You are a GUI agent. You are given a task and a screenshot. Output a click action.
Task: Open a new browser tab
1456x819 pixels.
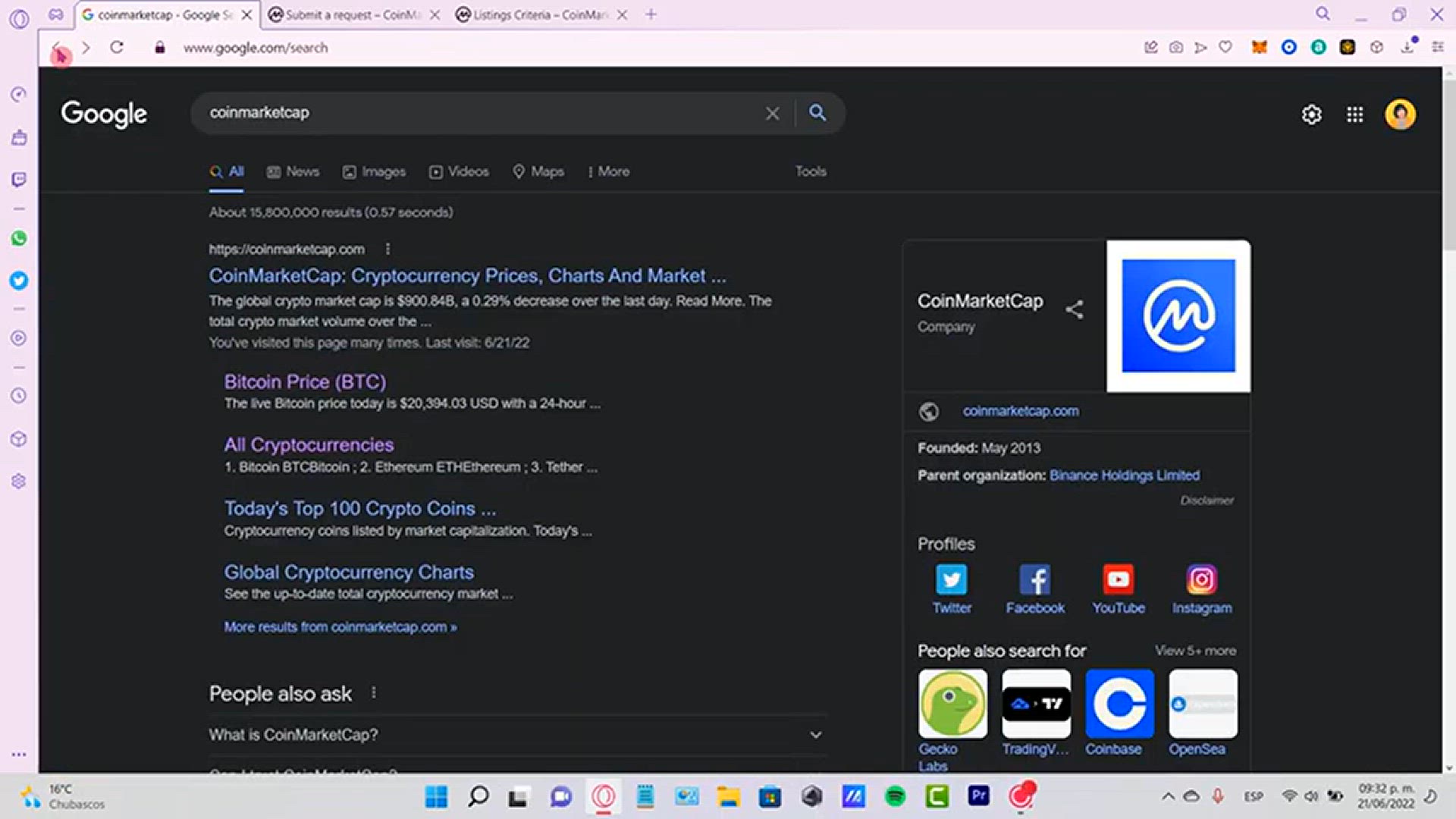pos(651,14)
